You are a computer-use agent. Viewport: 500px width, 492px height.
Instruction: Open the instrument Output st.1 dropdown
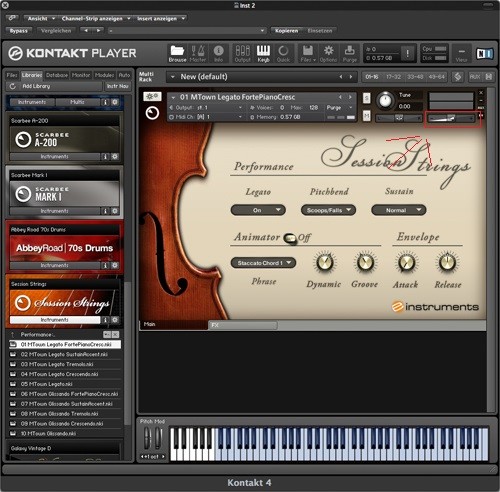coord(206,108)
